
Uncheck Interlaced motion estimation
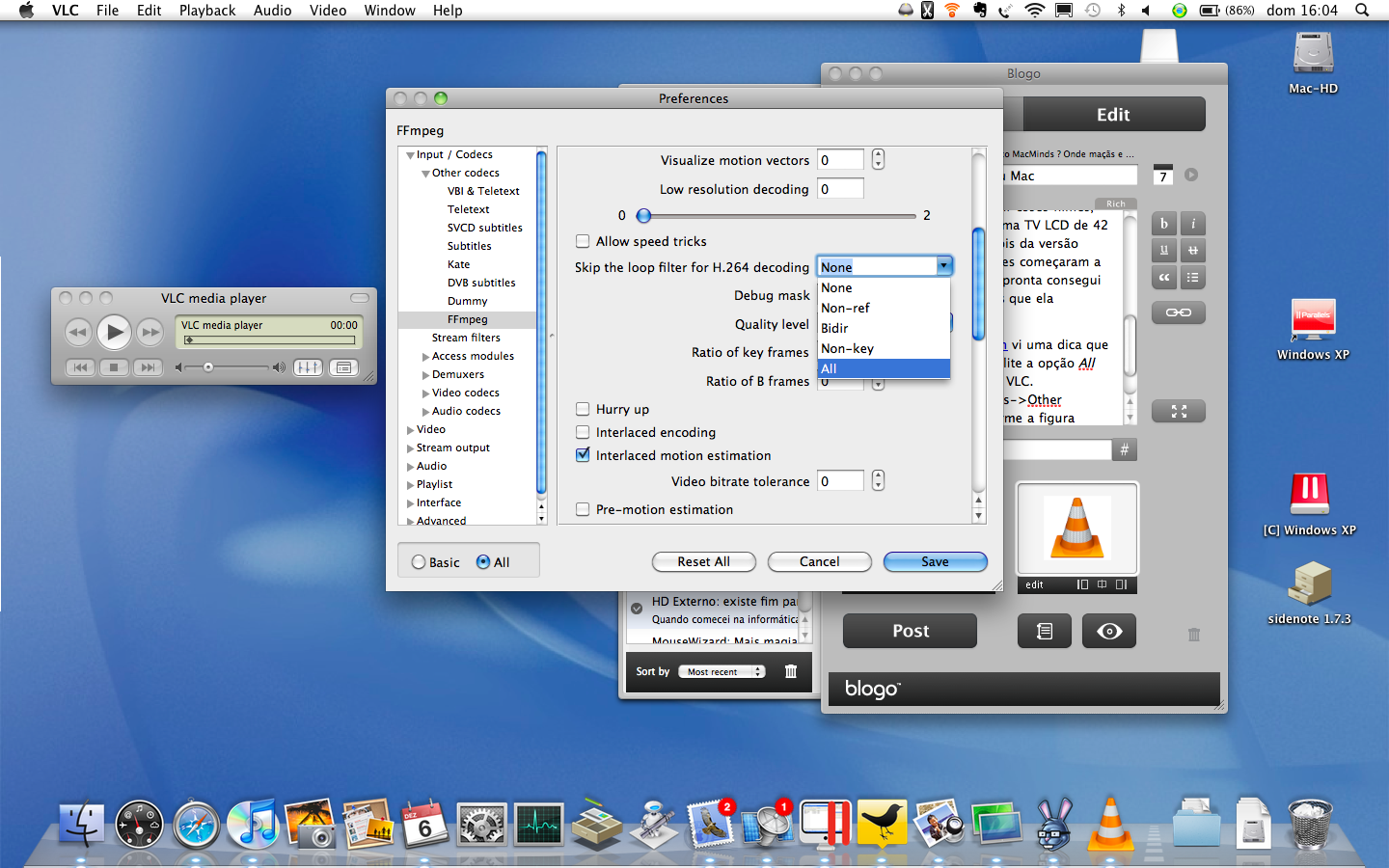pyautogui.click(x=583, y=455)
